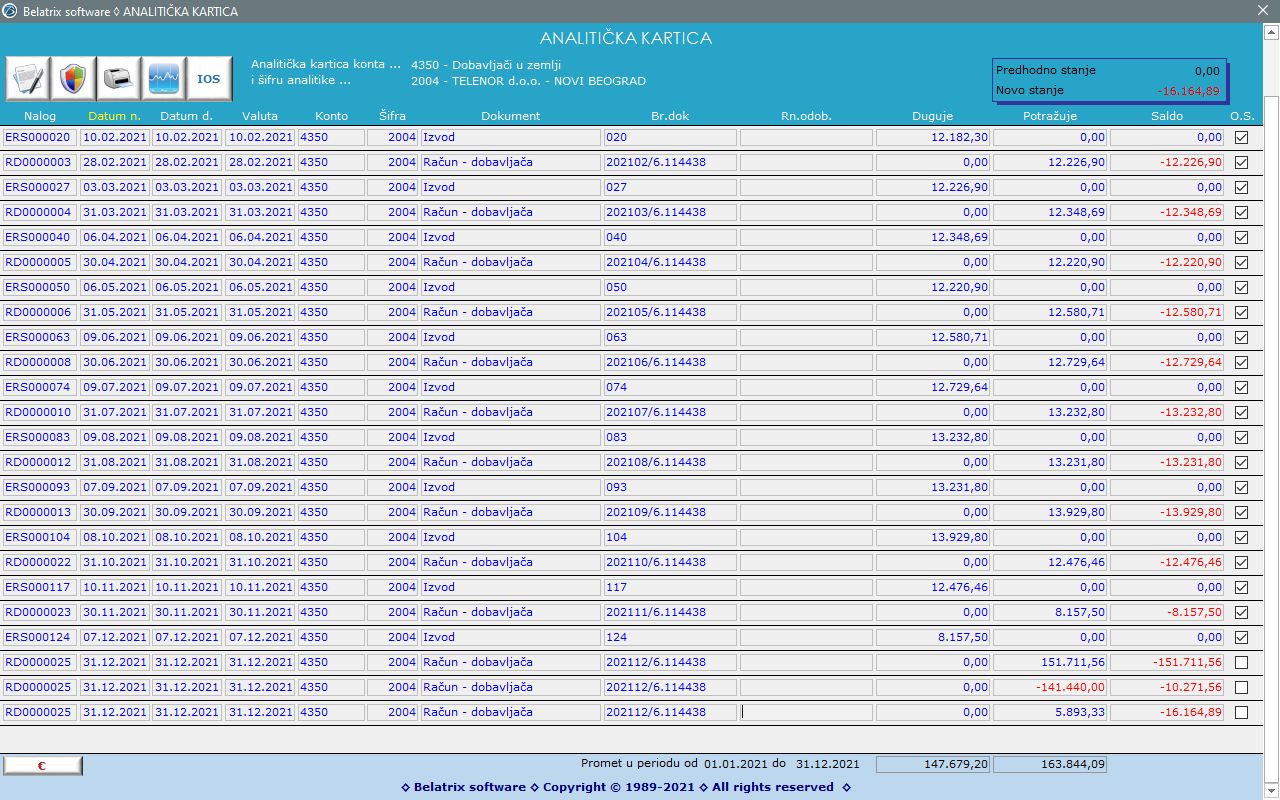Click the Dokument column header
Screen dimensions: 1280x800
pyautogui.click(x=510, y=116)
